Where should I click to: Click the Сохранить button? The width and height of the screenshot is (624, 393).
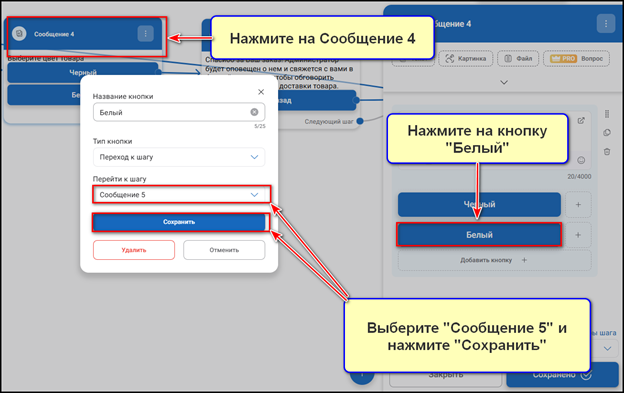(179, 222)
